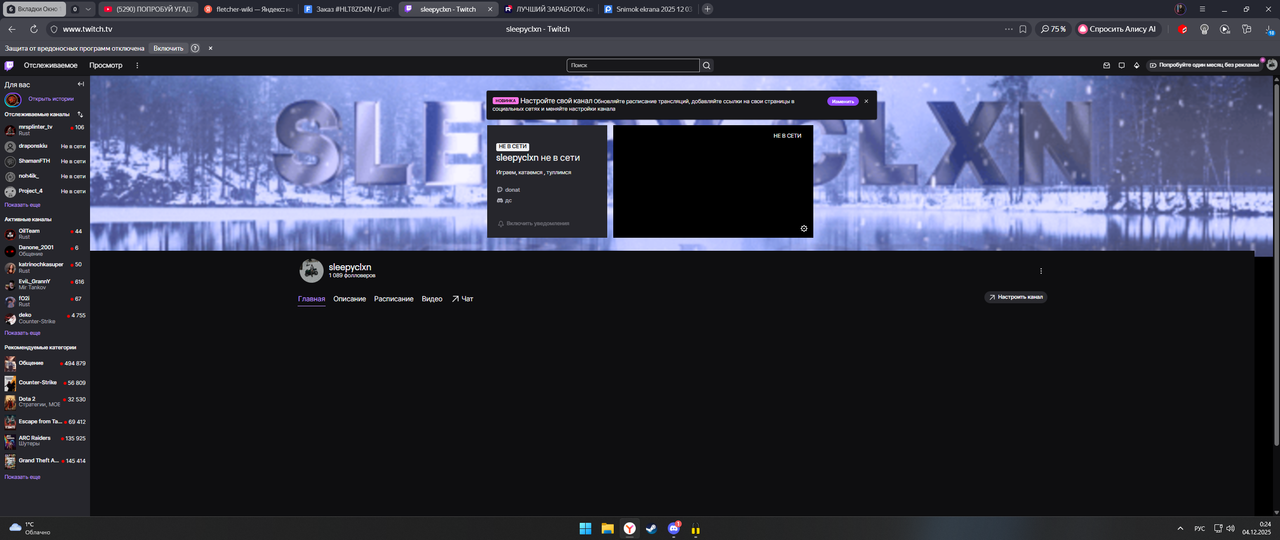Open mrsplinter_tv channel in sidebar
Viewport: 1280px width, 540px height.
45,130
